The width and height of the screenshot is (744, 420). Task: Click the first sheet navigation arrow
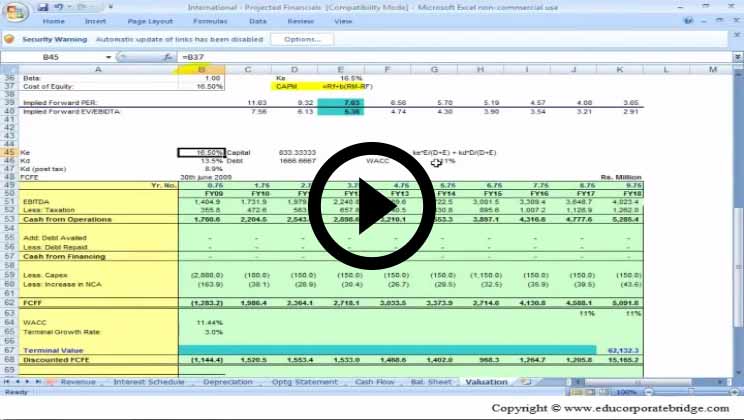click(7, 382)
